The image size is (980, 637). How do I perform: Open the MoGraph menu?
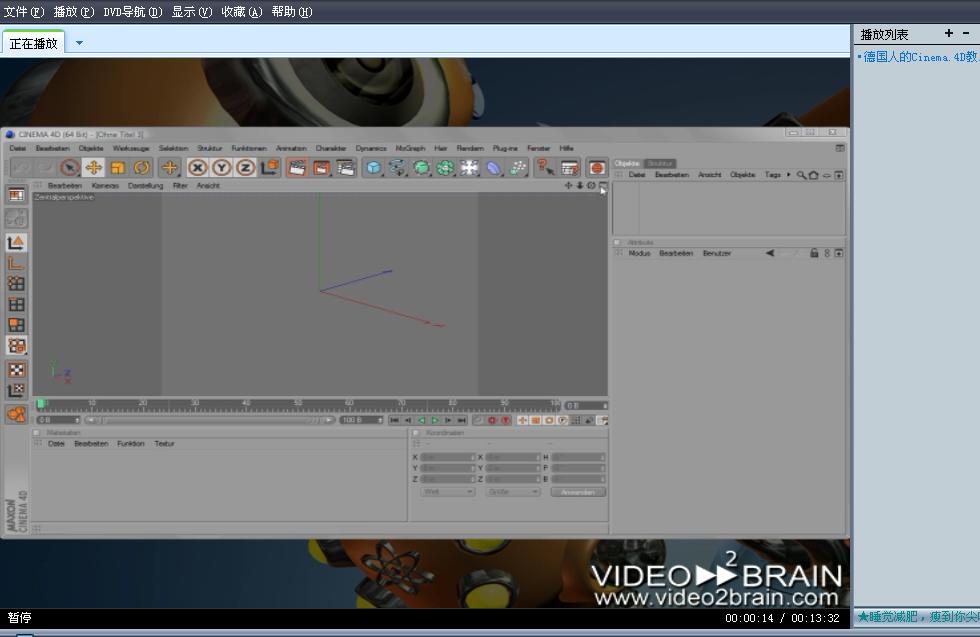(x=410, y=148)
